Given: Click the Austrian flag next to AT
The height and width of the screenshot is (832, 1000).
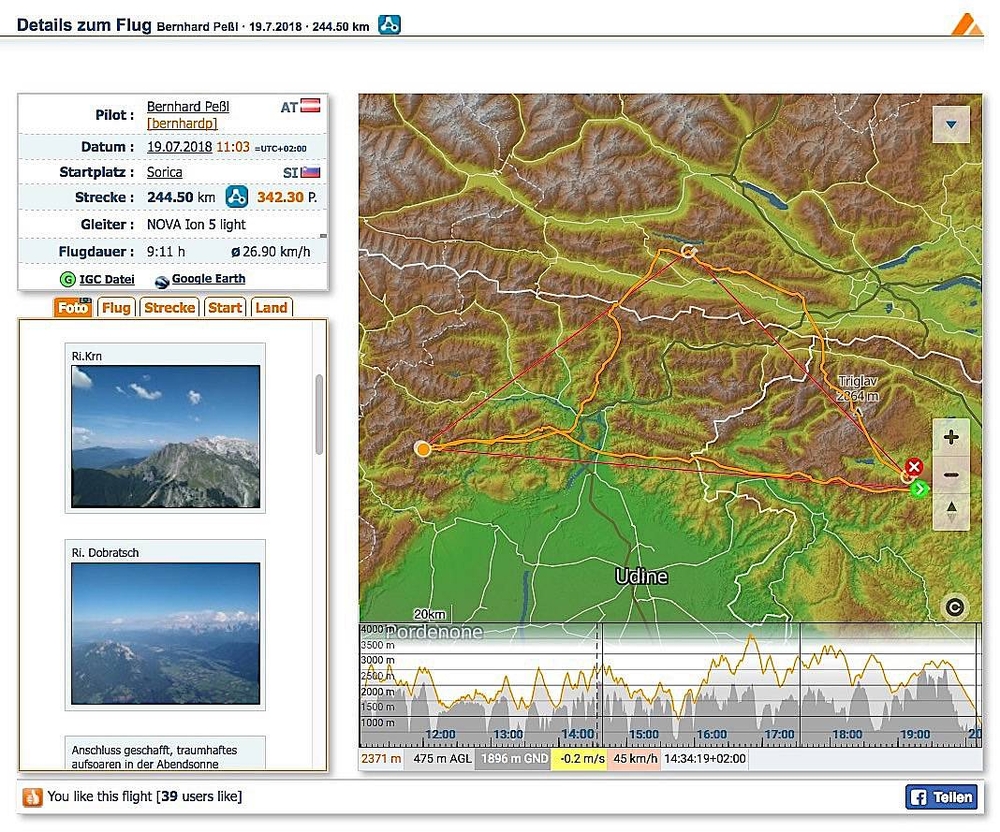Looking at the screenshot, I should pos(310,105).
